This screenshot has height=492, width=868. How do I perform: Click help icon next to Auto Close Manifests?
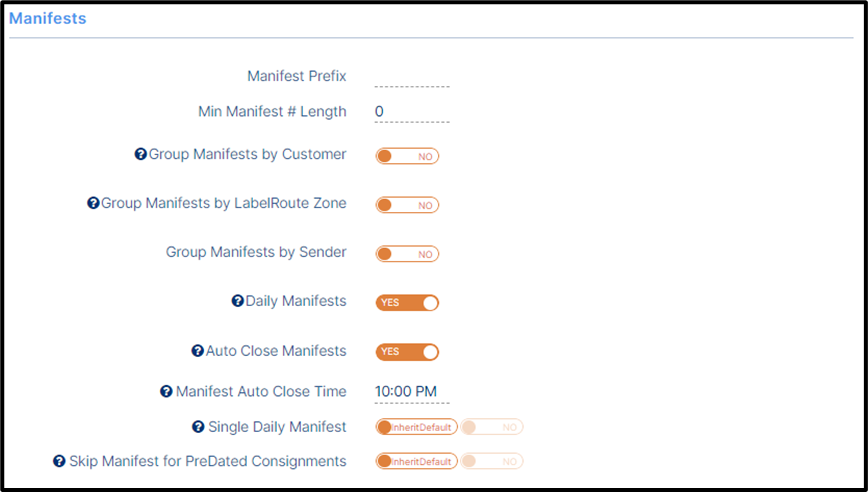point(198,351)
